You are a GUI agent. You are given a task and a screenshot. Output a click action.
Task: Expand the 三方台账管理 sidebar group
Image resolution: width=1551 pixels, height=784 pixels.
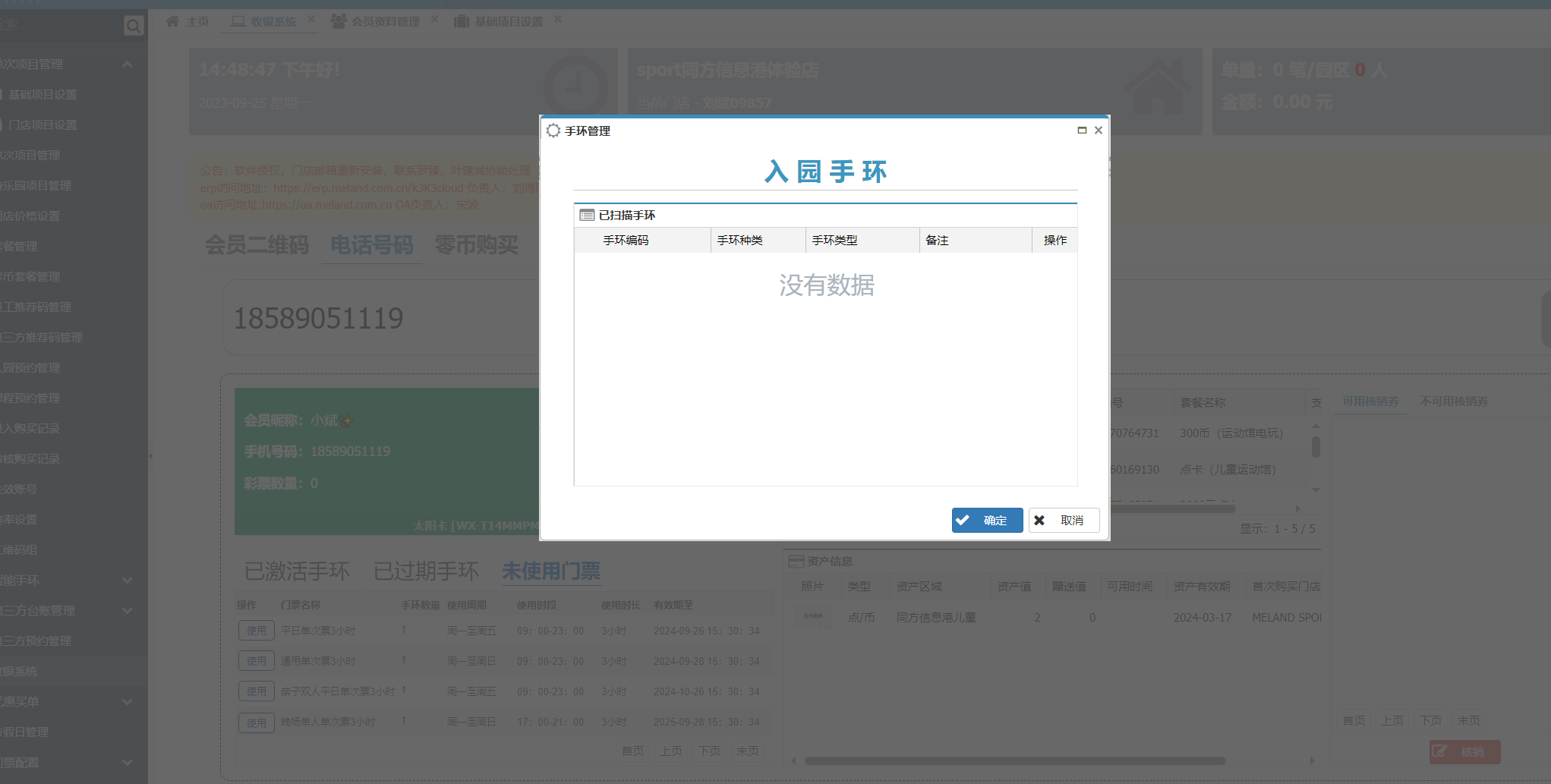point(127,611)
